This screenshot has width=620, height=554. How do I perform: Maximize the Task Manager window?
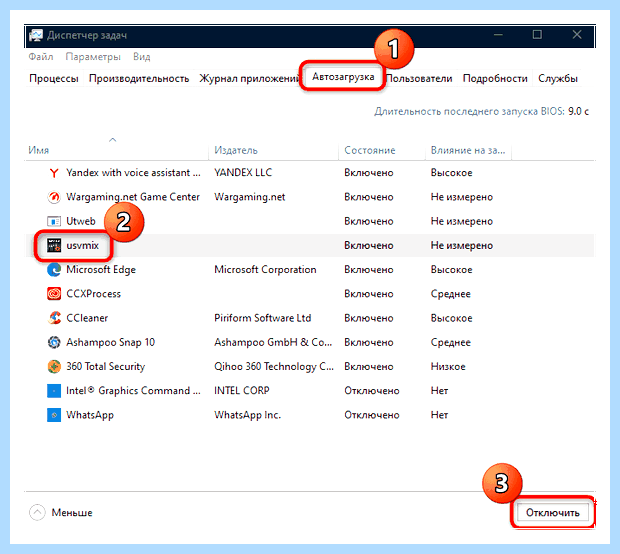click(537, 35)
